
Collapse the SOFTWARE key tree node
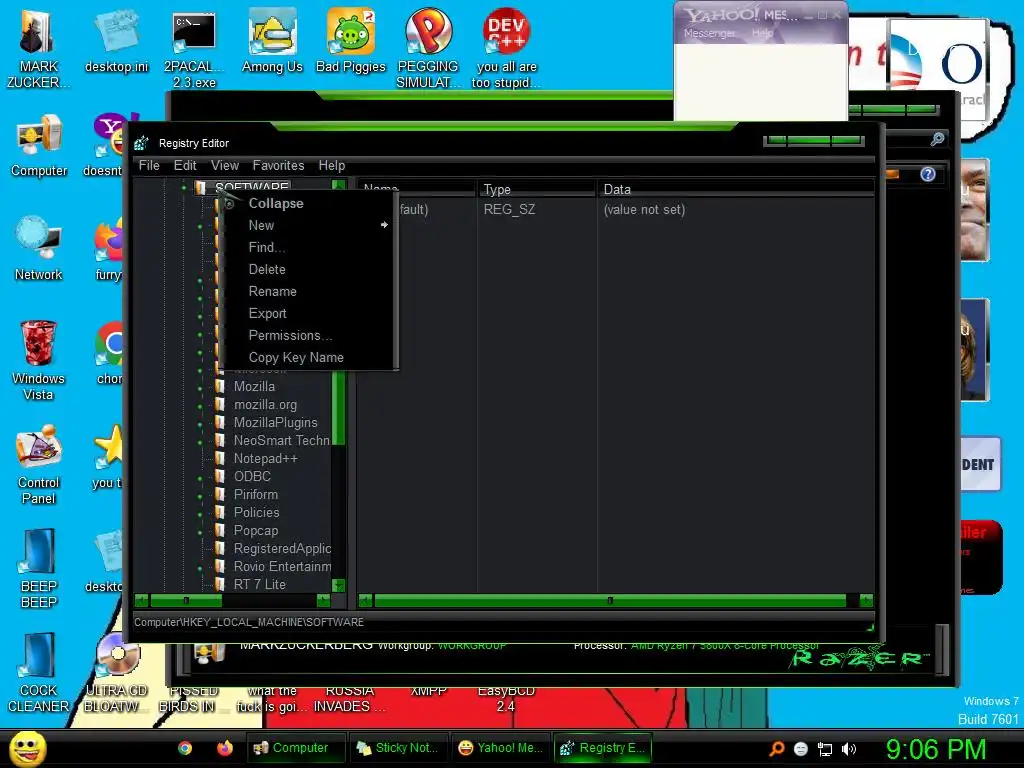pos(184,188)
